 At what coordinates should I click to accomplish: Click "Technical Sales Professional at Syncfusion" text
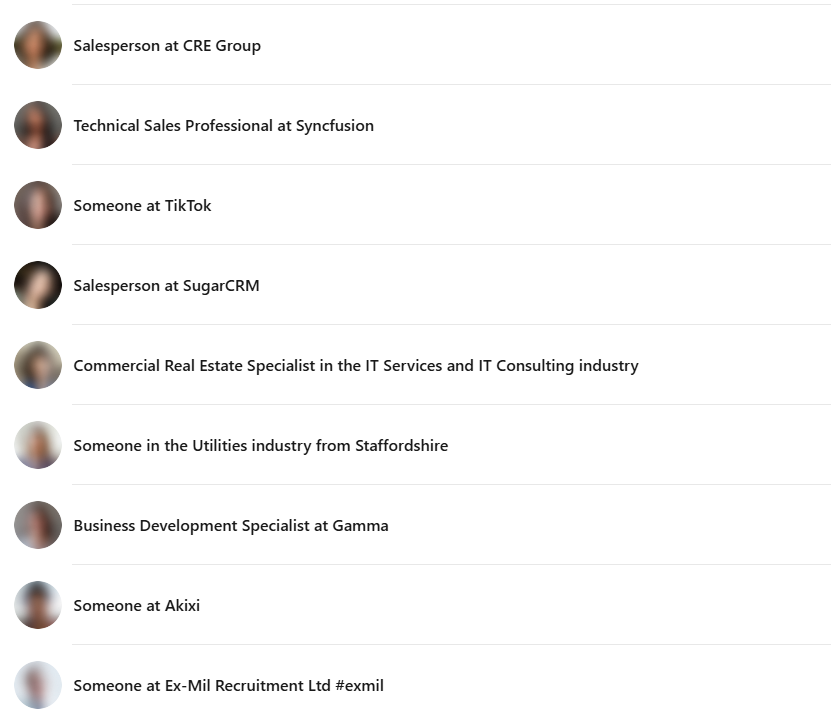coord(223,126)
